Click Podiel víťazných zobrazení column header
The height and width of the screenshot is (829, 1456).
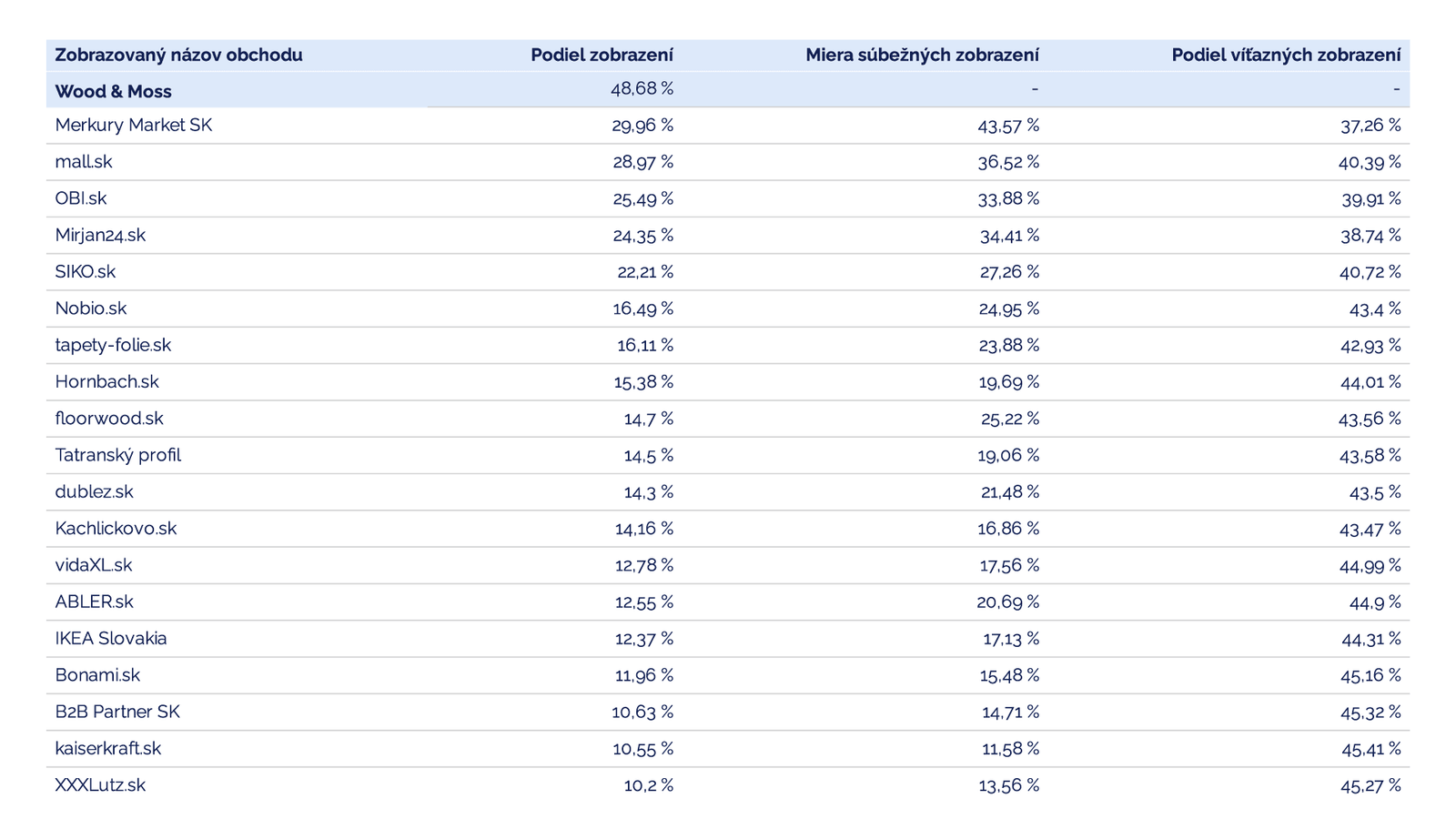(1285, 55)
